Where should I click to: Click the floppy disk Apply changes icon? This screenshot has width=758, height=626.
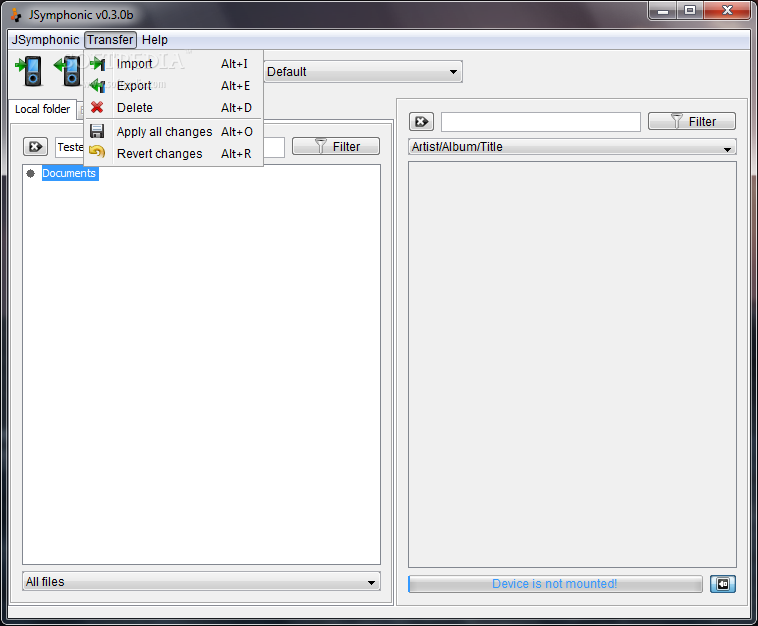click(97, 131)
